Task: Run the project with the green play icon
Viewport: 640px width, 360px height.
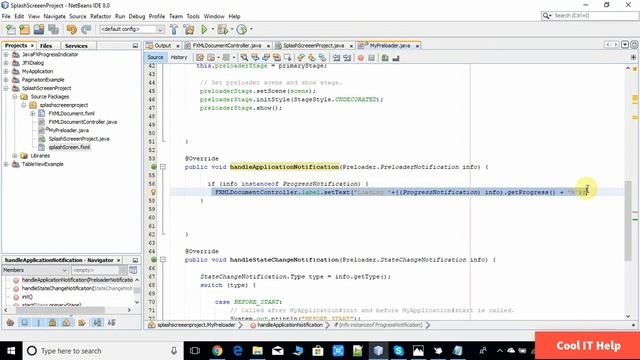Action: pos(204,29)
